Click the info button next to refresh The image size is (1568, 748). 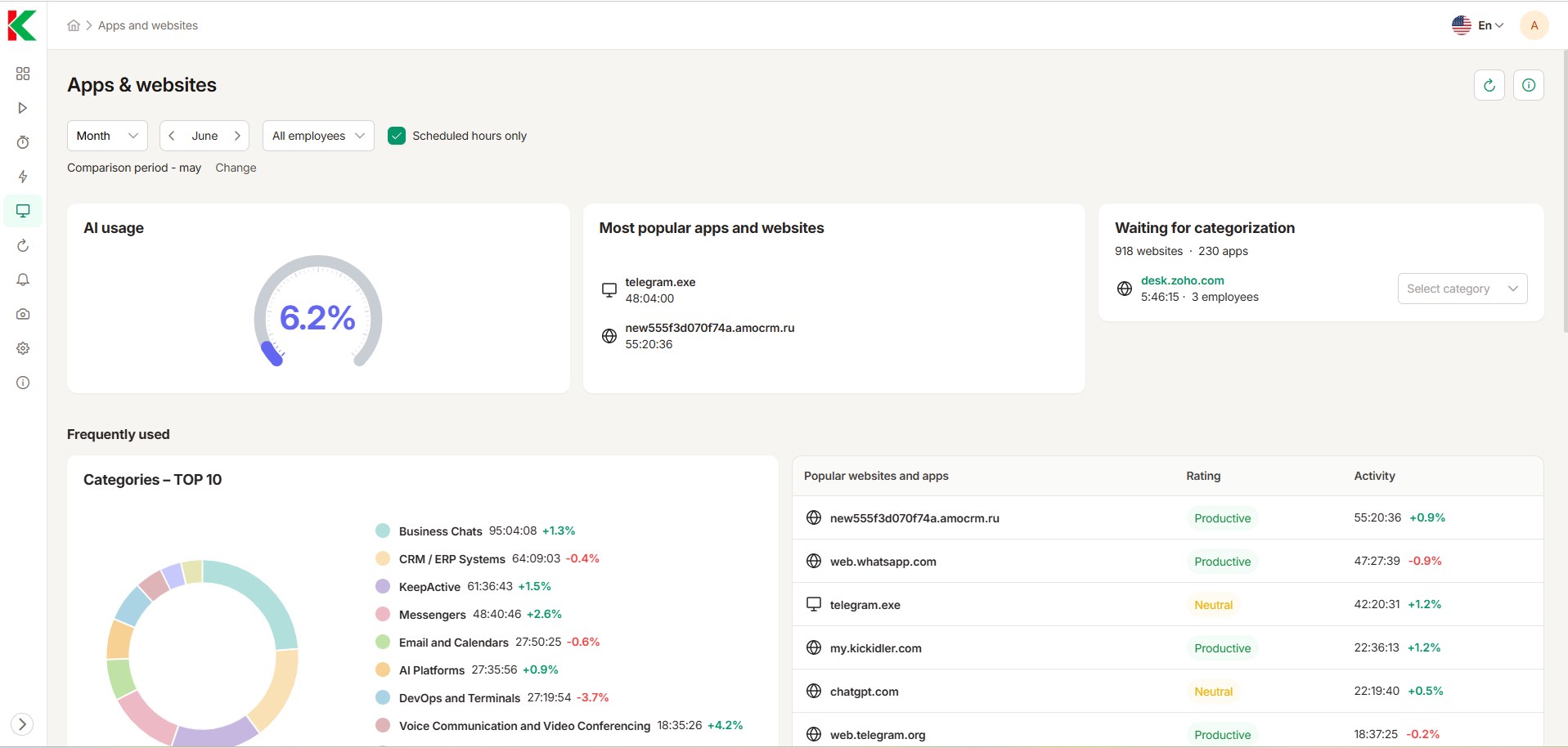click(x=1529, y=85)
